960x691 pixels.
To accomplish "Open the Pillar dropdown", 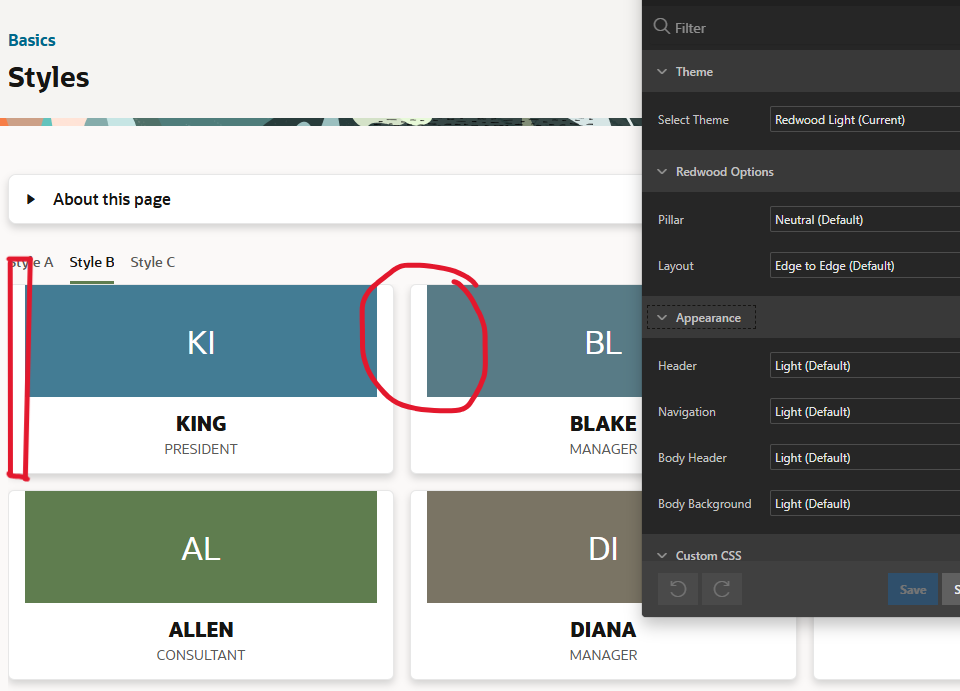I will 865,220.
